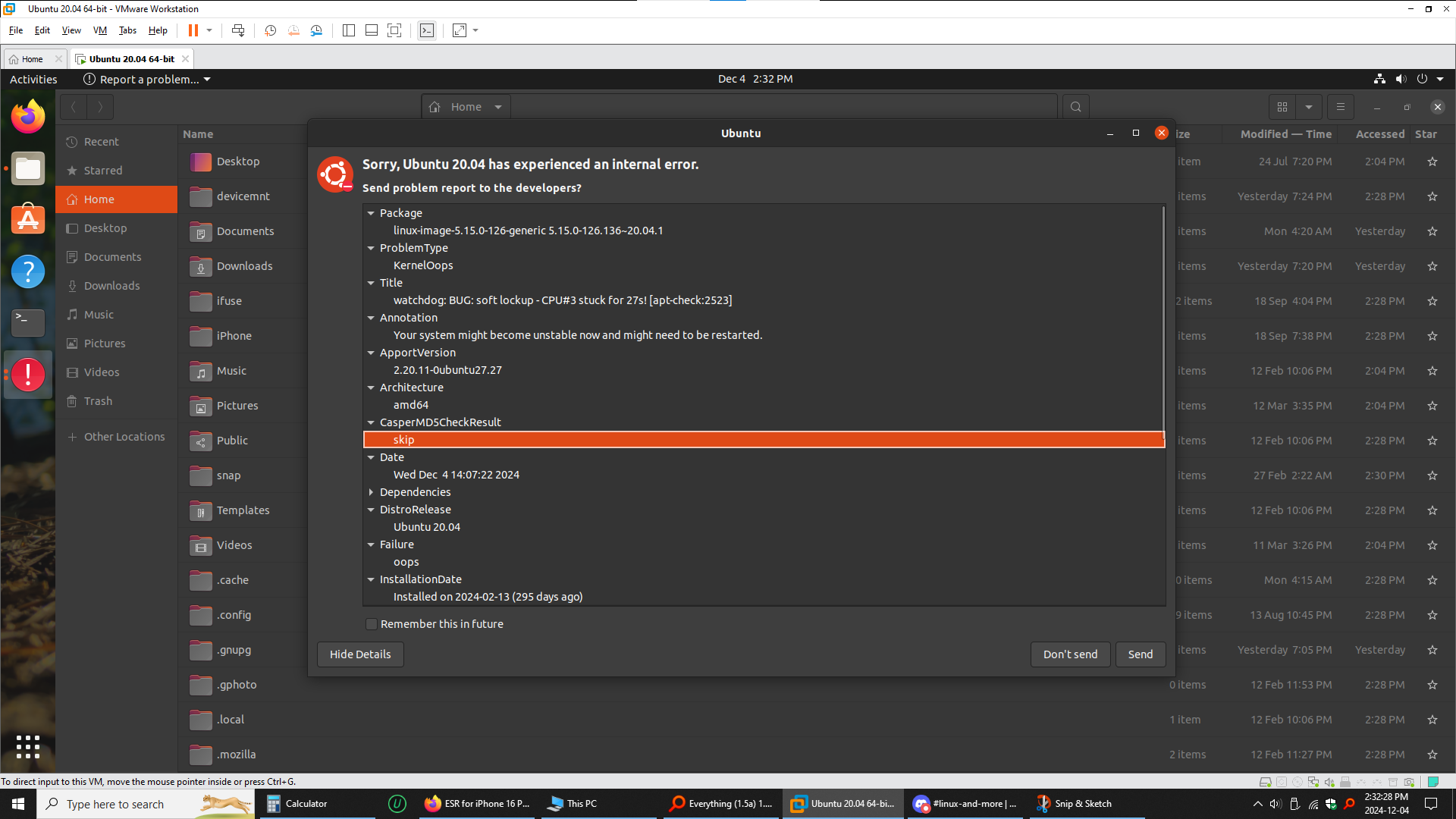Show Applications grid in dock
The image size is (1456, 819).
point(28,747)
